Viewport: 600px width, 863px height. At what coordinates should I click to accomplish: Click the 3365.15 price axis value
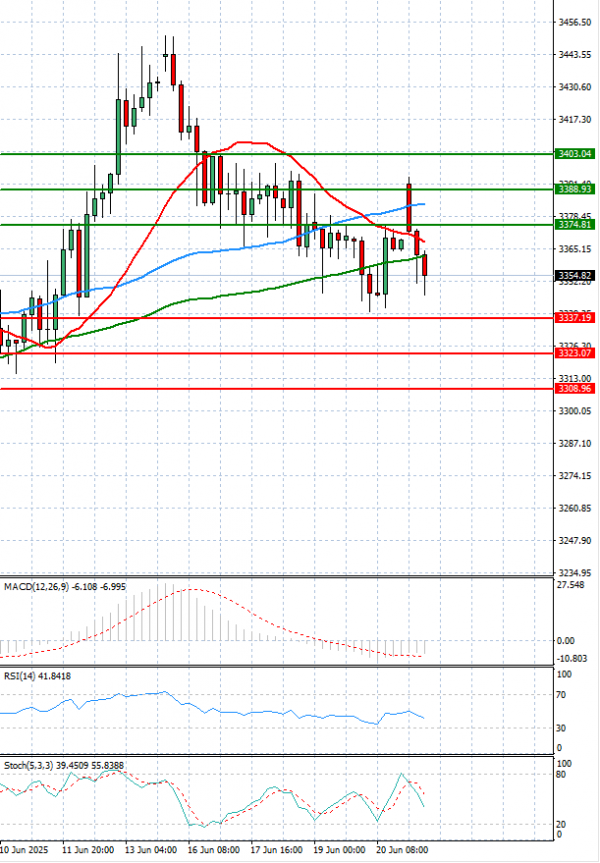575,249
